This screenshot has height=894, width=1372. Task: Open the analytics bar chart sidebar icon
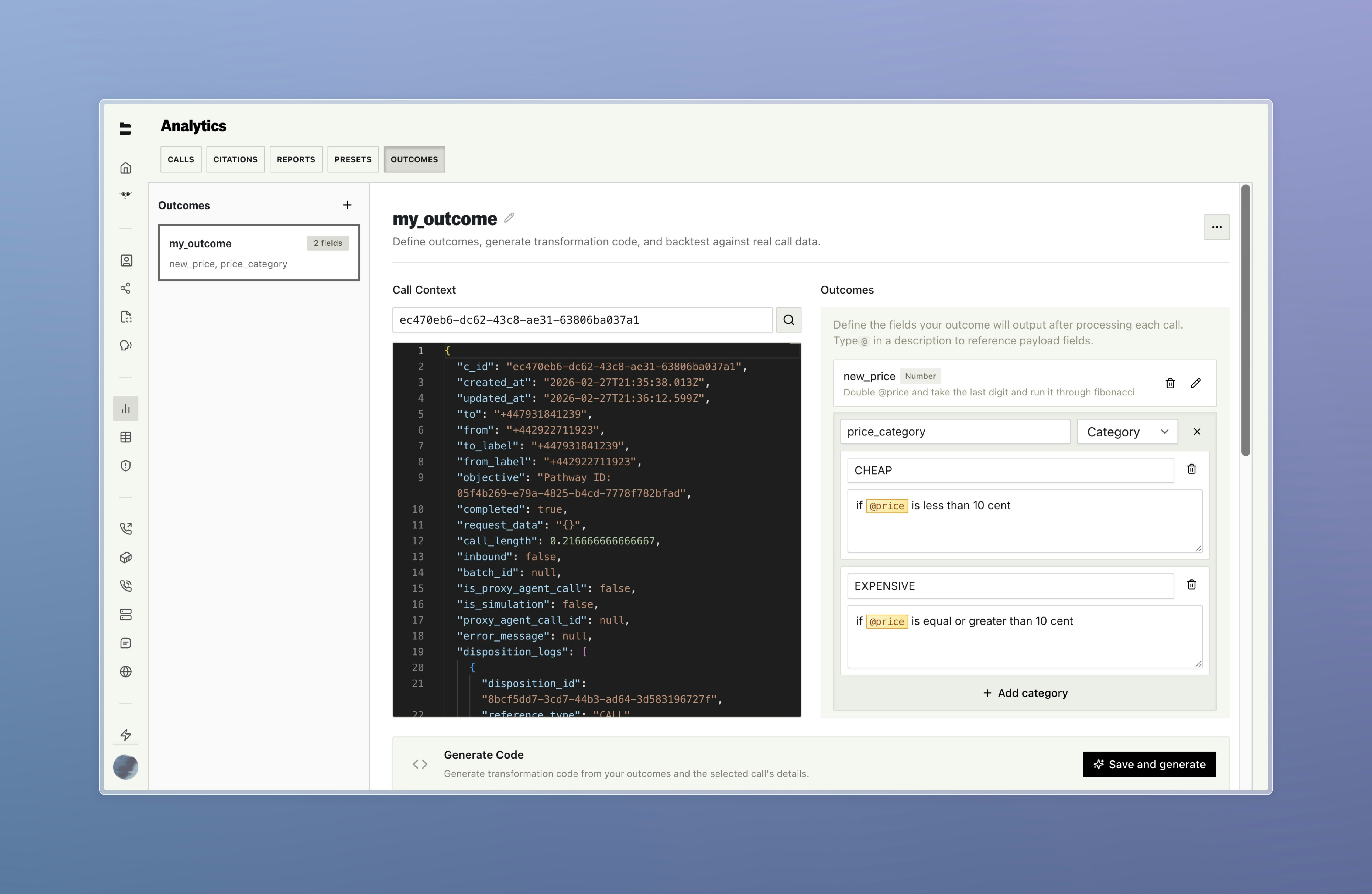coord(126,408)
